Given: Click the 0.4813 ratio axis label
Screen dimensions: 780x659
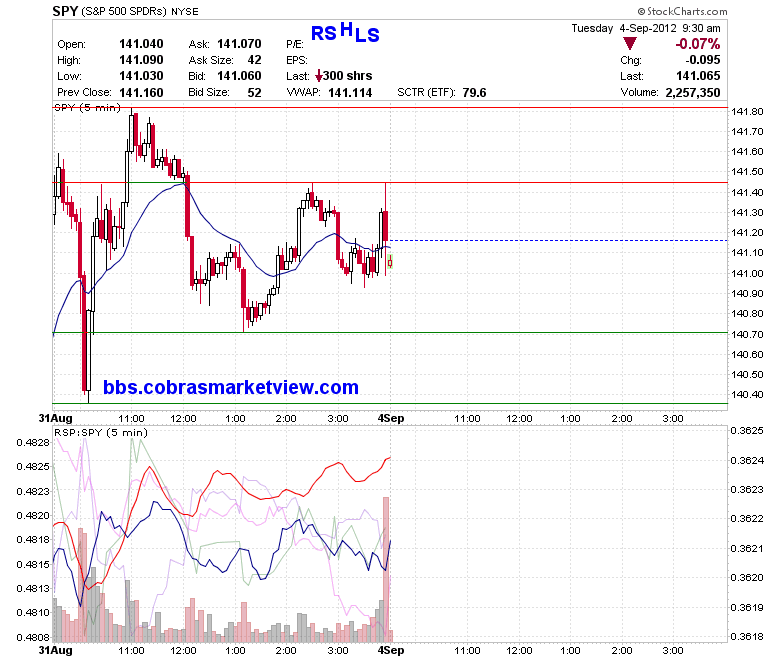Looking at the screenshot, I should [x=33, y=588].
